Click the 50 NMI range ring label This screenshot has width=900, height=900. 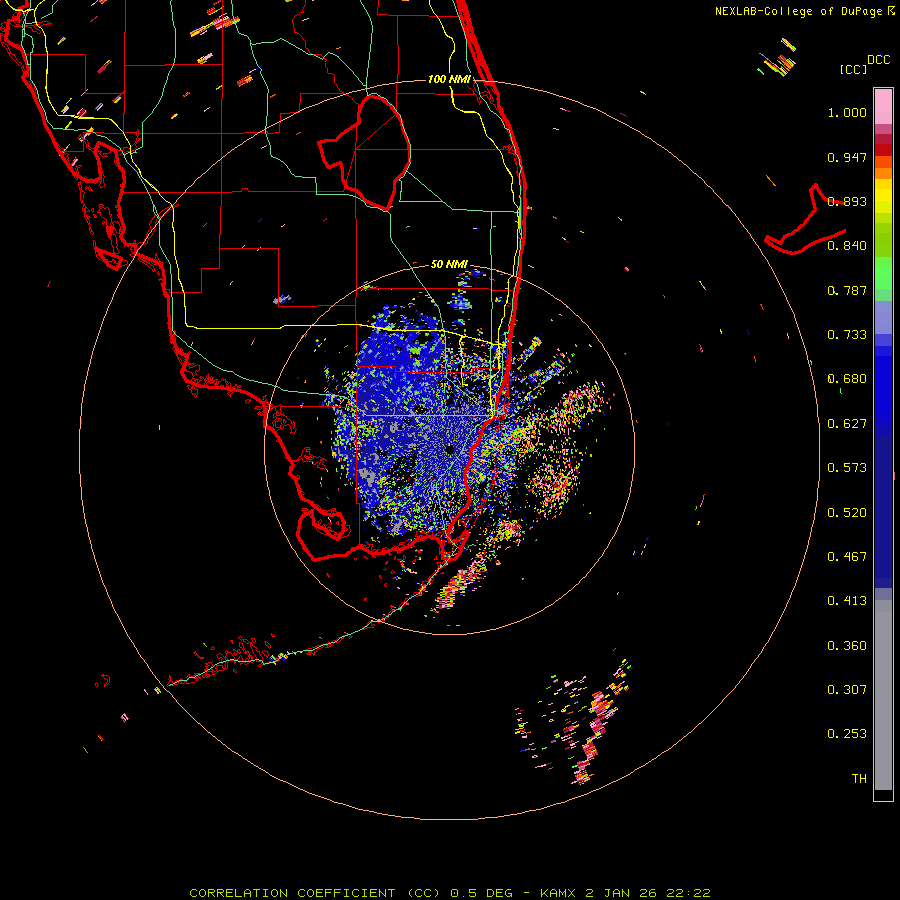[x=449, y=264]
